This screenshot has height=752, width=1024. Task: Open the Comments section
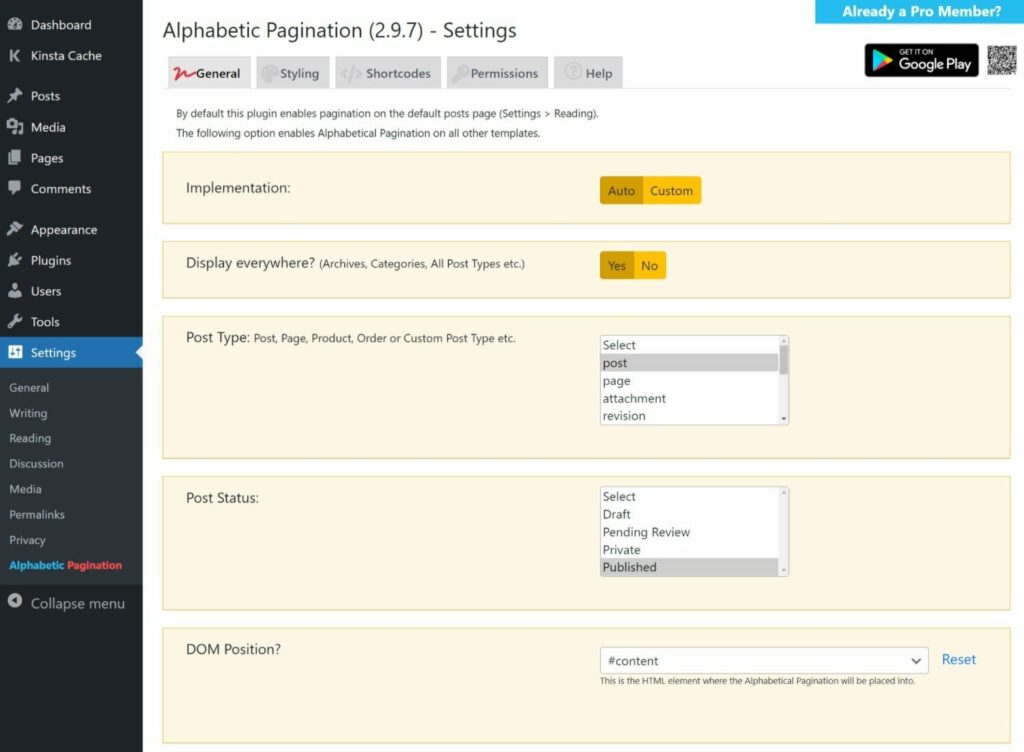(59, 189)
